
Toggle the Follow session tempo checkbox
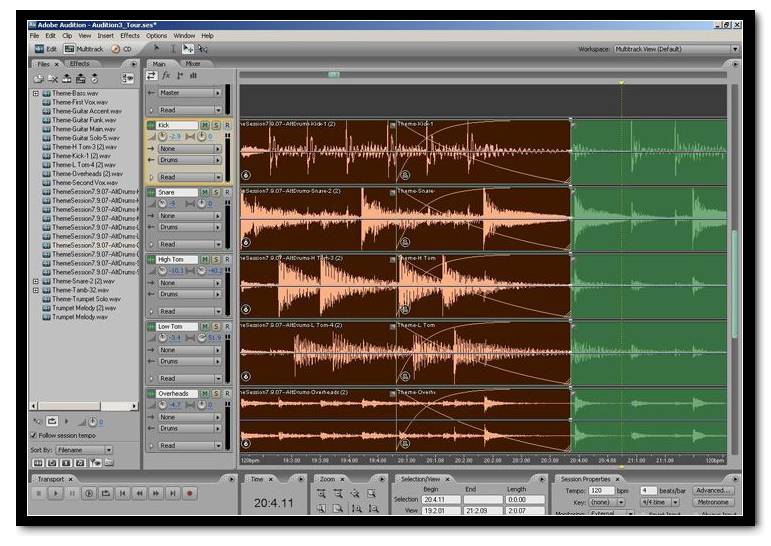(x=34, y=435)
